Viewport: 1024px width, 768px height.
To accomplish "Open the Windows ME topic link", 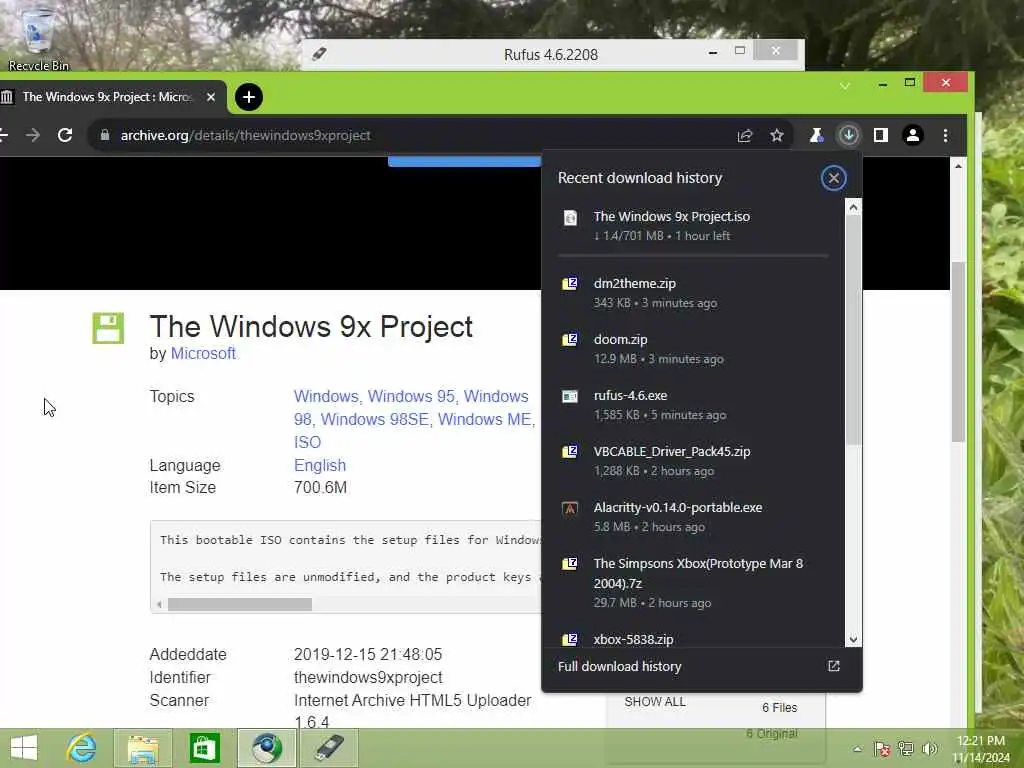I will (x=484, y=419).
